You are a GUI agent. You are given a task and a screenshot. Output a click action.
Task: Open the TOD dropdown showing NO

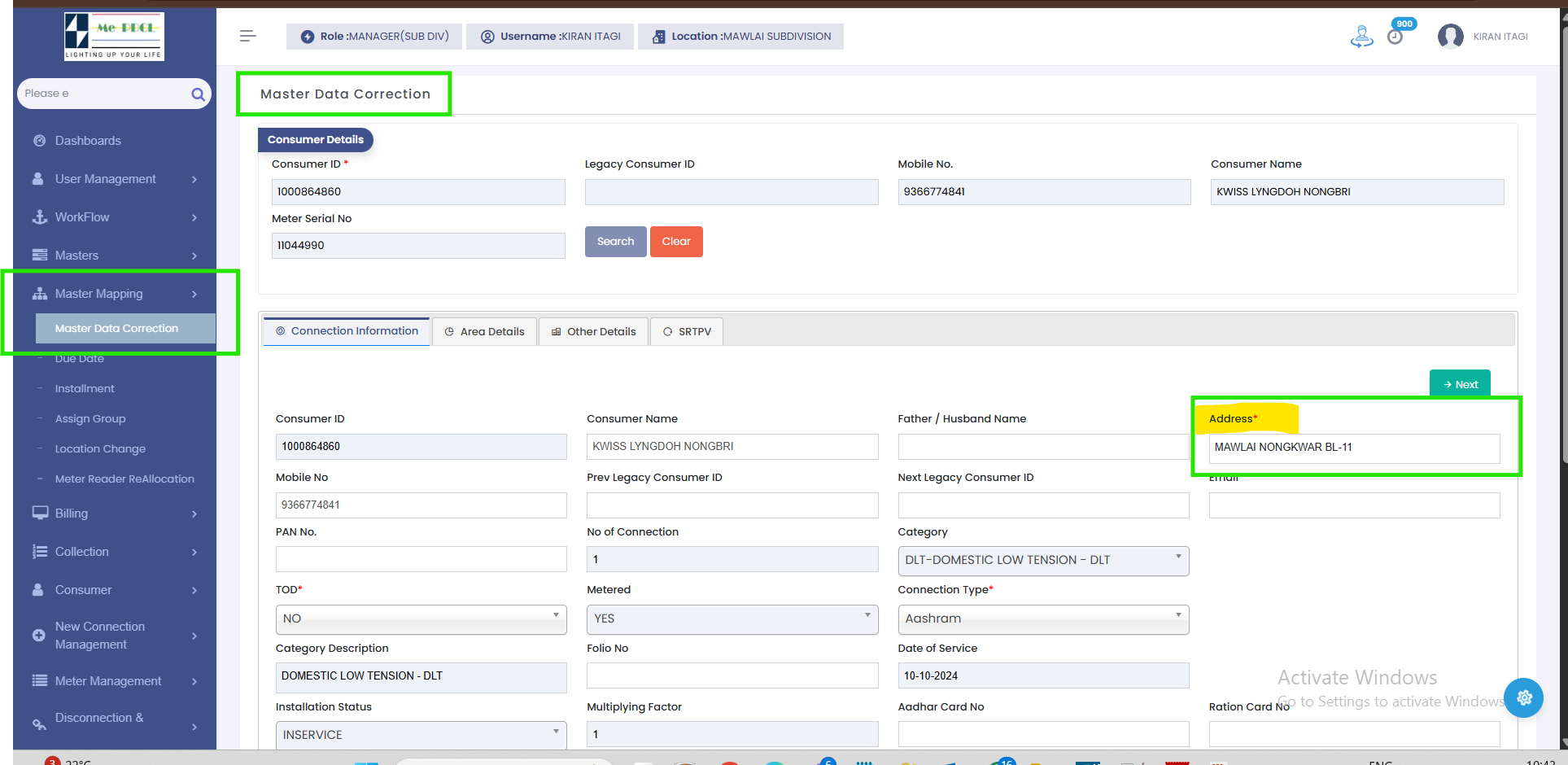tap(421, 619)
